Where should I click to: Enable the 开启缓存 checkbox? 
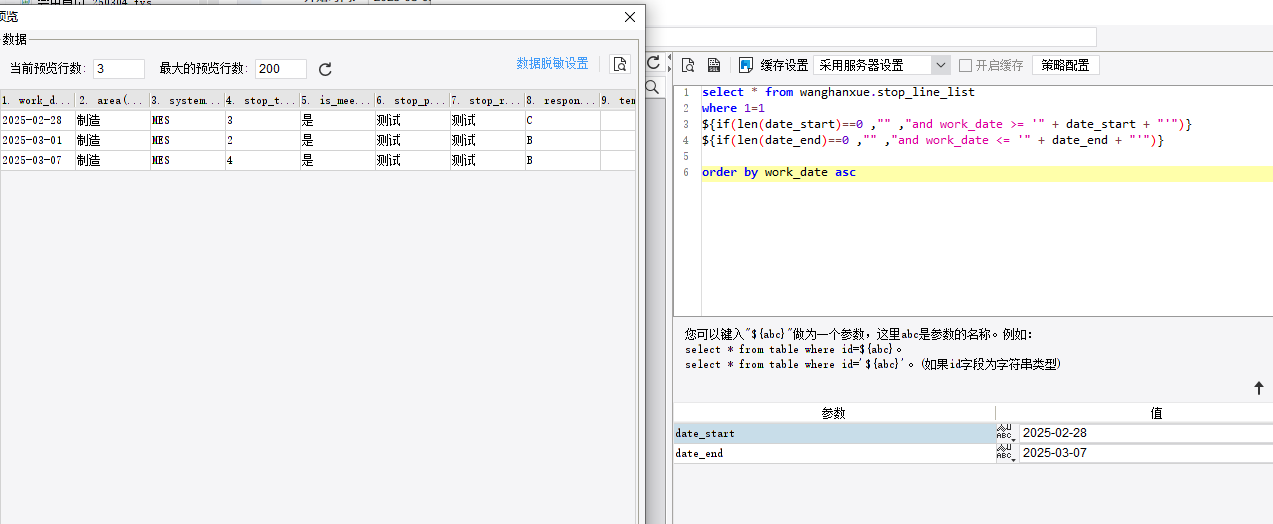pyautogui.click(x=965, y=65)
